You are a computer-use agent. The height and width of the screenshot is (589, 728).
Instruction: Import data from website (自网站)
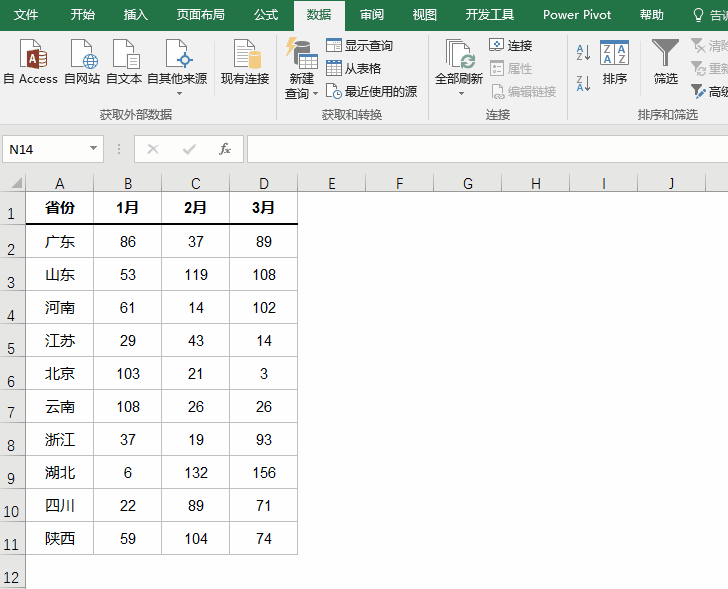point(82,61)
